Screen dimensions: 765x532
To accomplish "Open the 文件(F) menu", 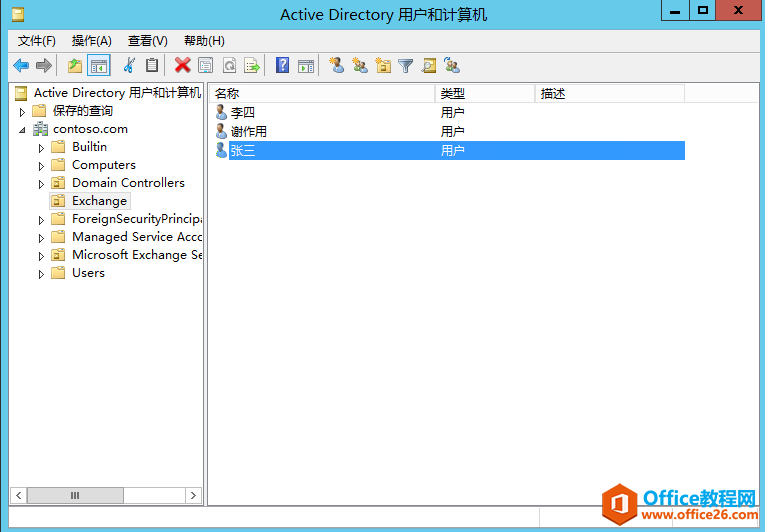I will coord(37,41).
